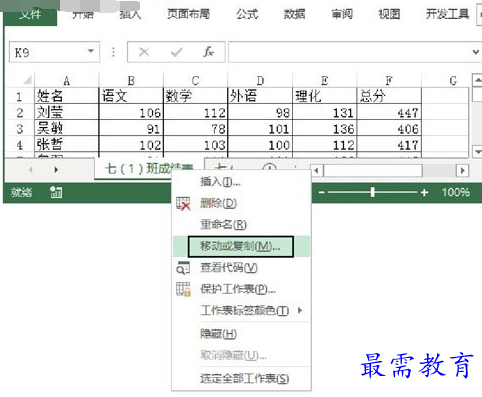
Task: Open the 视图 ribbon tab
Action: (389, 14)
